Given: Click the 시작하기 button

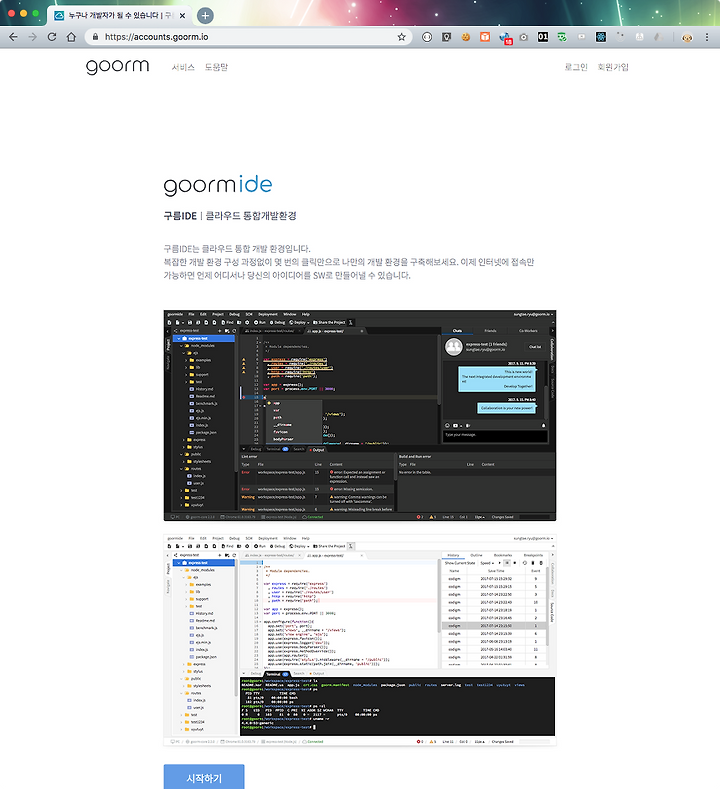Looking at the screenshot, I should coord(204,777).
